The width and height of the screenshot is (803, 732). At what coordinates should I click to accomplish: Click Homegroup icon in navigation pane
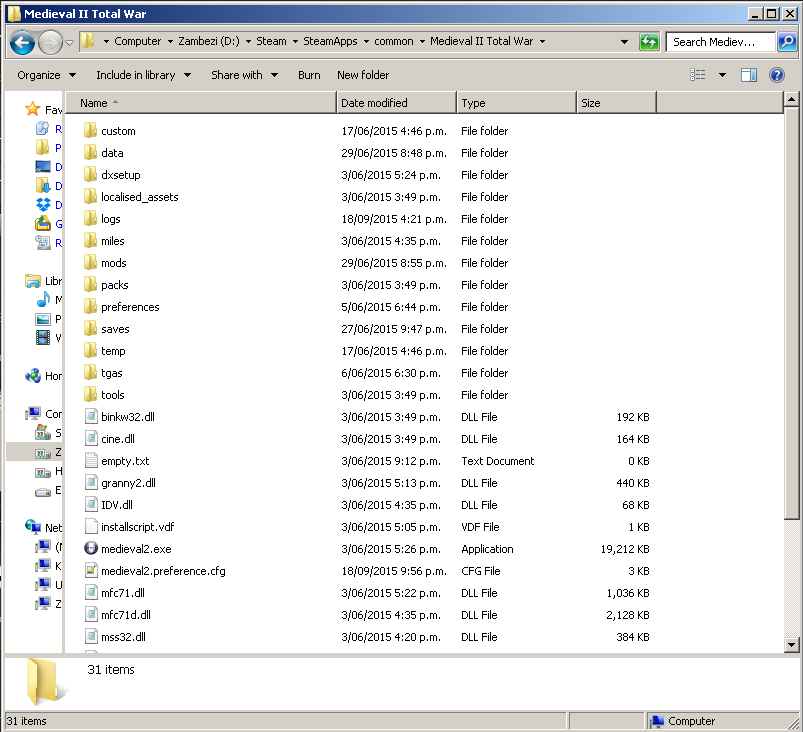[x=33, y=376]
